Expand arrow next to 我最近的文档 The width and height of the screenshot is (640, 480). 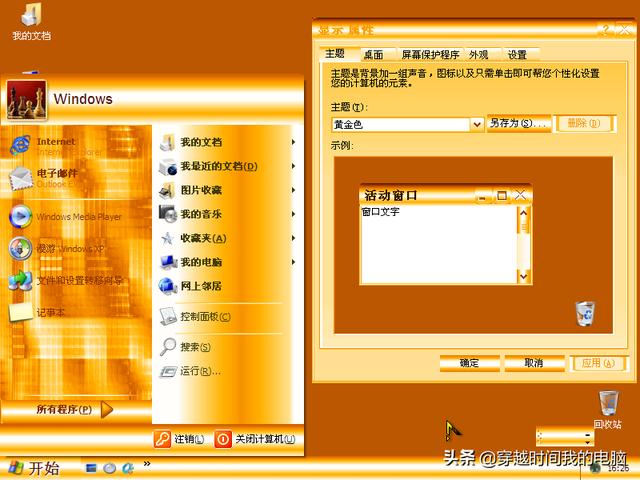(x=293, y=166)
